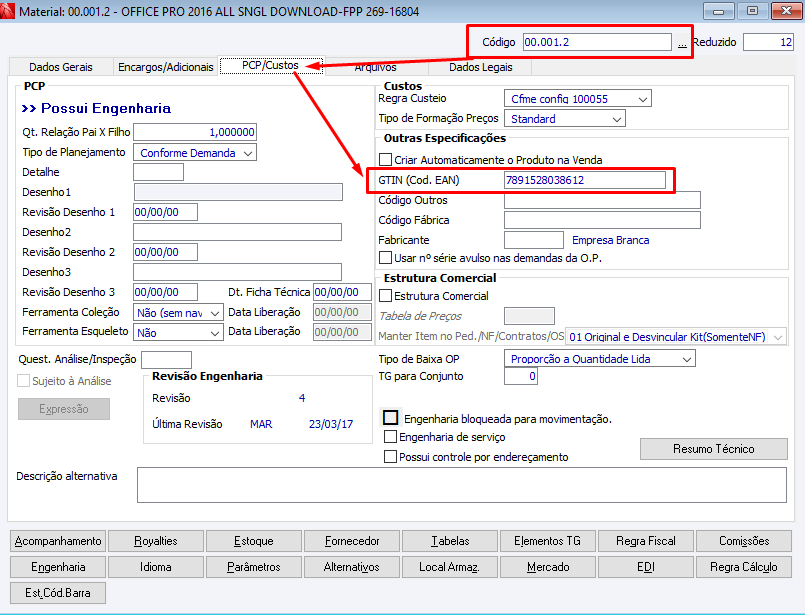Click the Desenho3 input field
Image resolution: width=805 pixels, height=615 pixels.
[238, 272]
